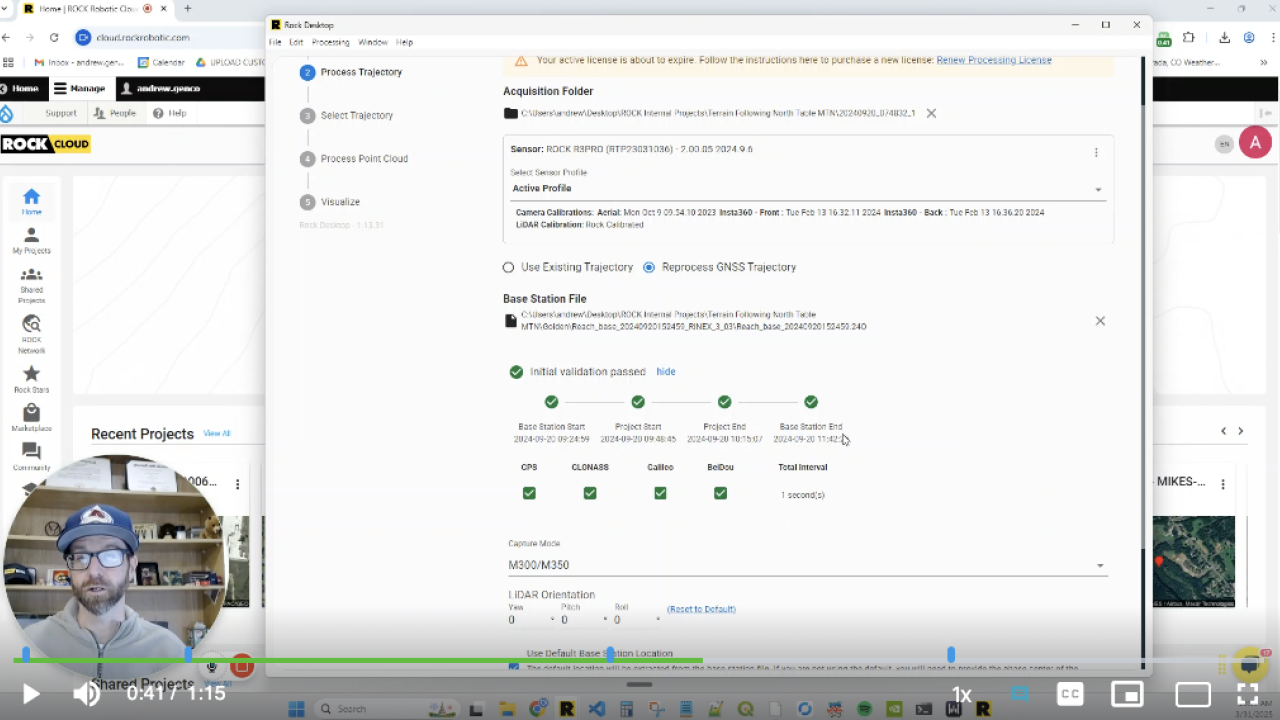Screen dimensions: 1280x720
Task: Open the sensor options three-dot menu
Action: (x=1096, y=152)
